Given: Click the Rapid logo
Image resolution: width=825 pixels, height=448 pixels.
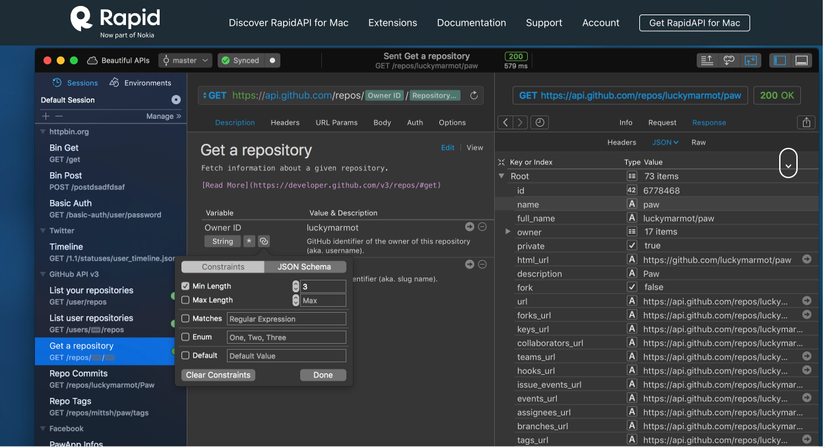Looking at the screenshot, I should pos(115,22).
